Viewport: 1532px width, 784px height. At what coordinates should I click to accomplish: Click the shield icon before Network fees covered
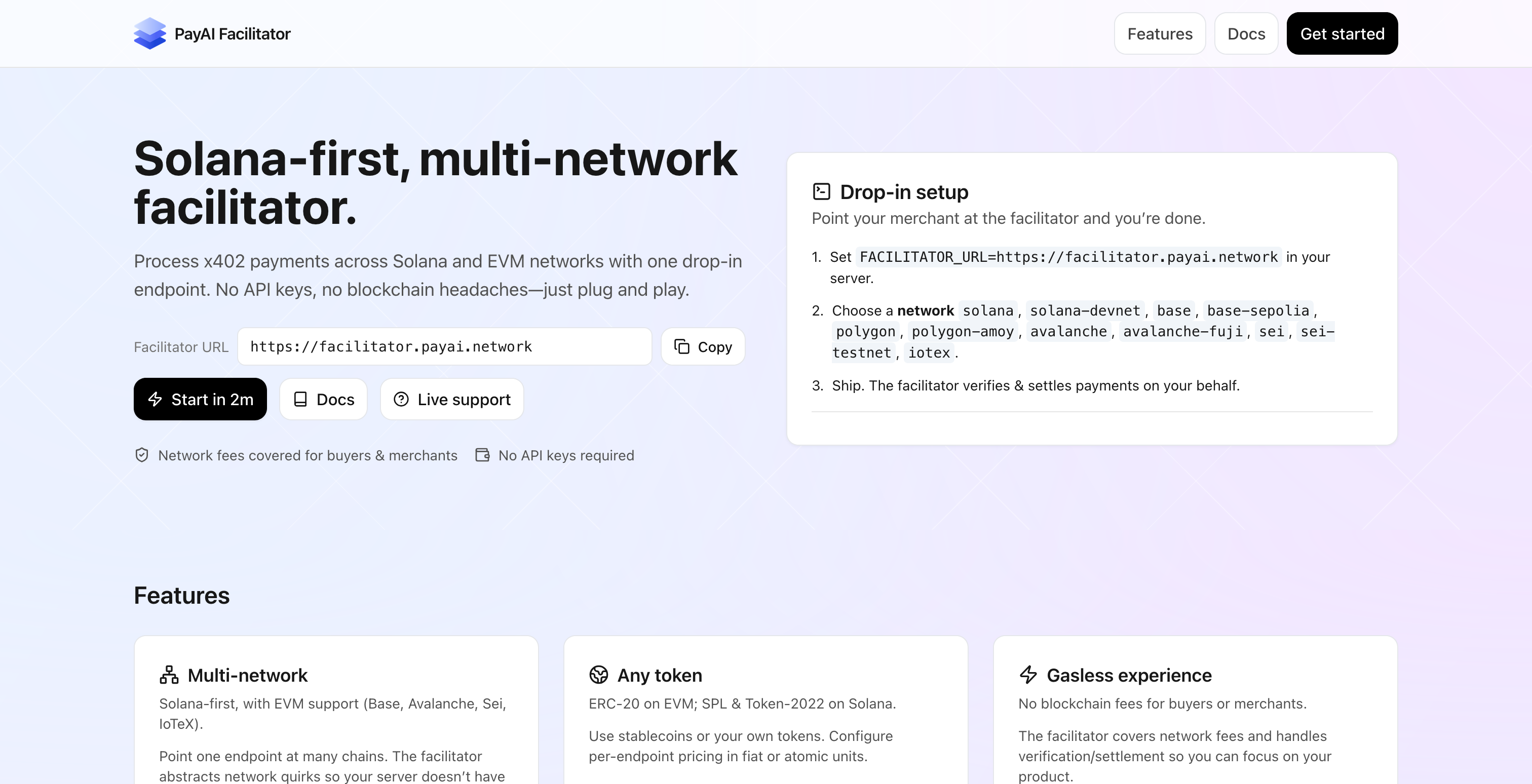point(141,455)
